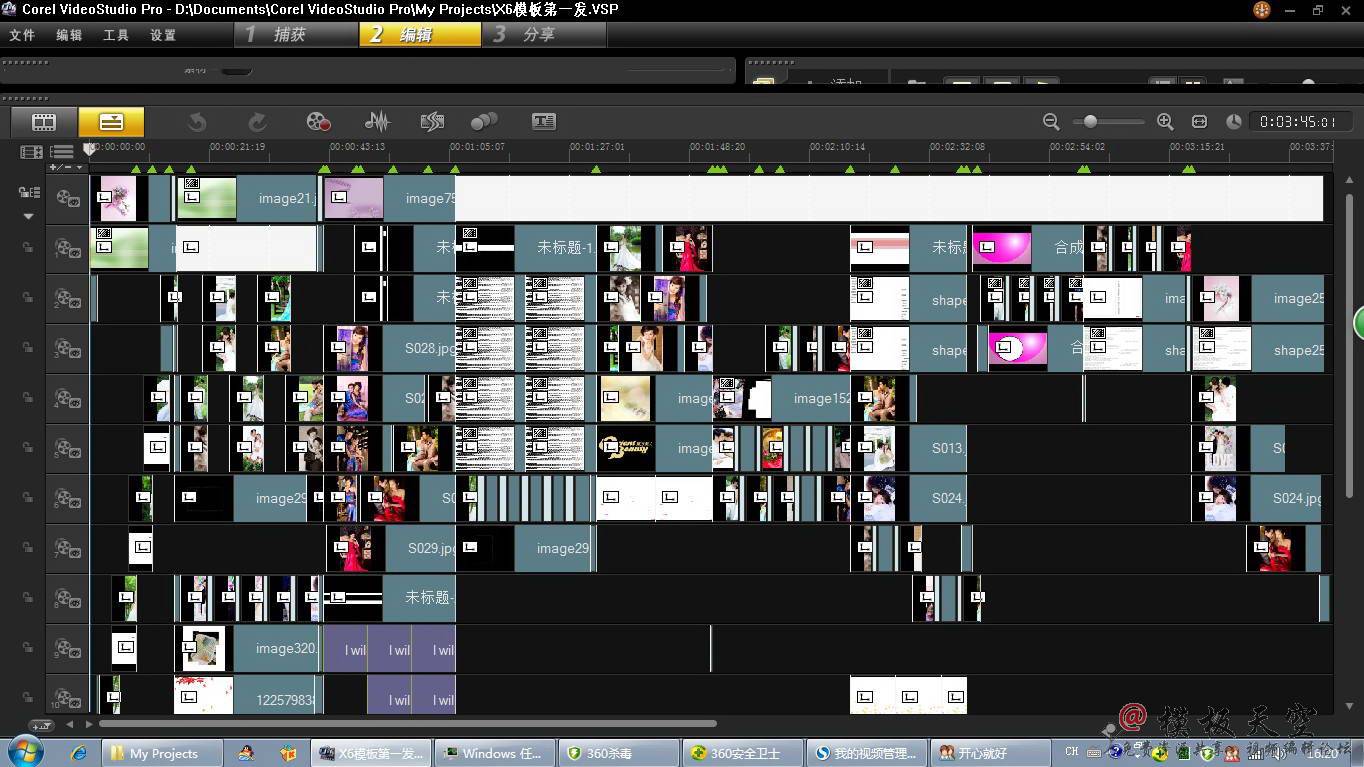Toggle ripple lock for overlay track 1
The image size is (1364, 767).
tap(28, 245)
